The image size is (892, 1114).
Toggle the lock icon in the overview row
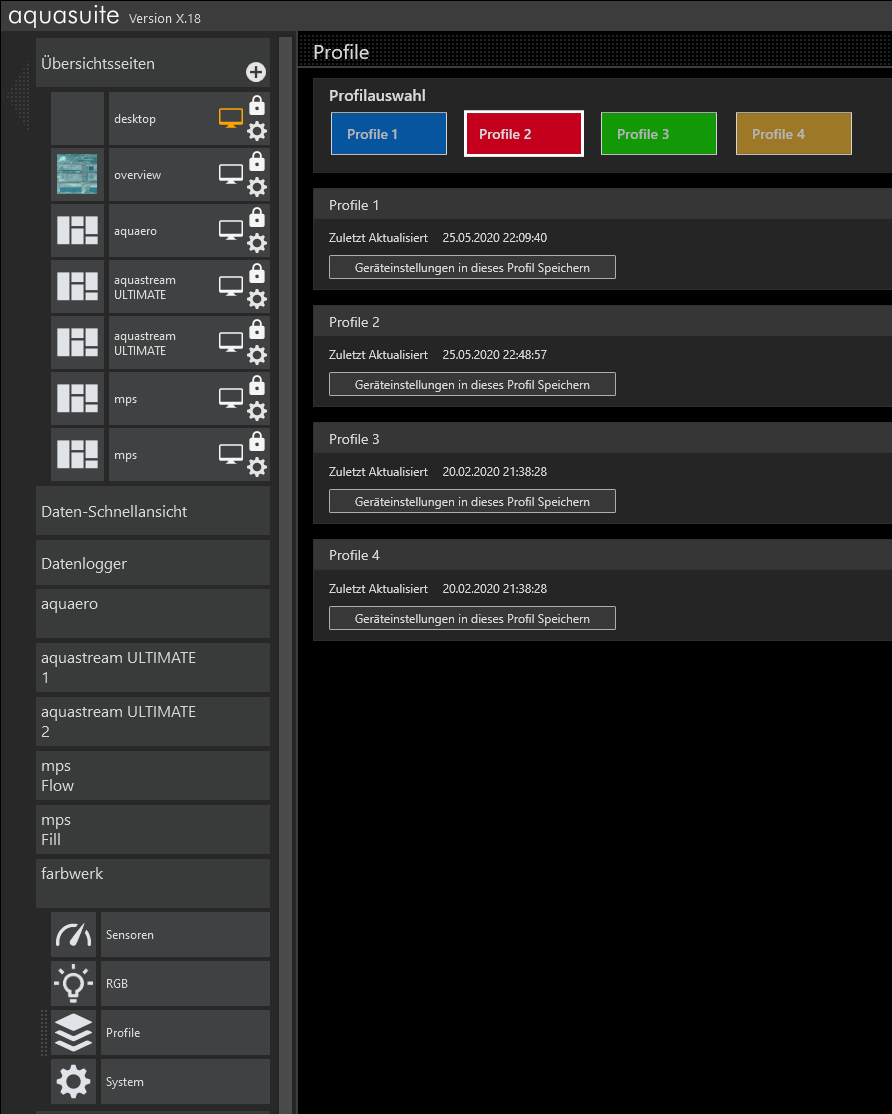[257, 161]
